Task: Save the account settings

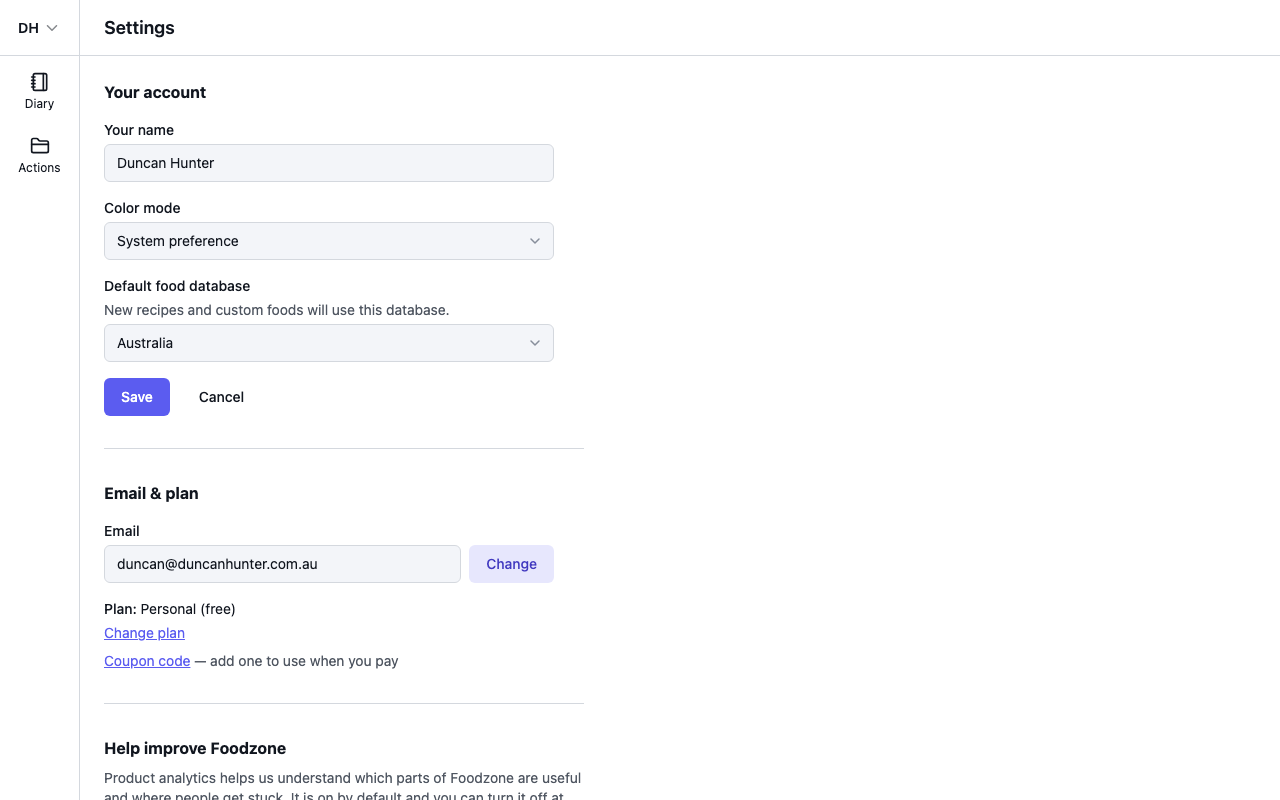Action: (137, 397)
